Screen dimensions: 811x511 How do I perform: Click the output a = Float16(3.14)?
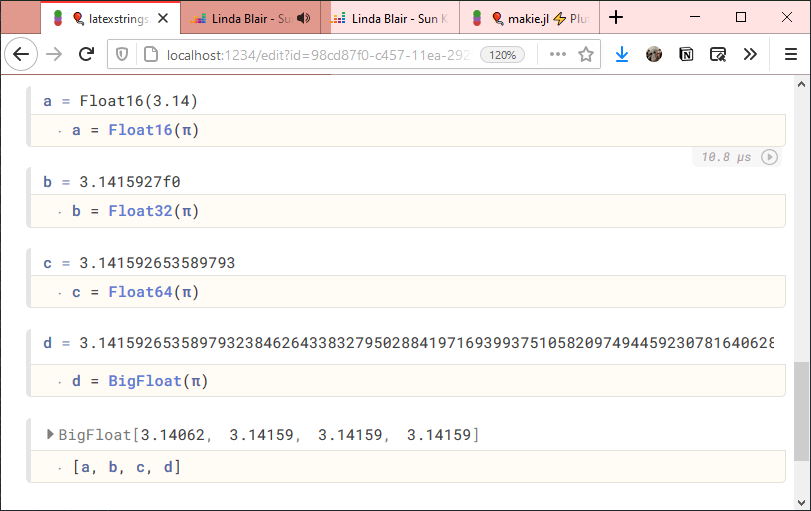tap(121, 101)
